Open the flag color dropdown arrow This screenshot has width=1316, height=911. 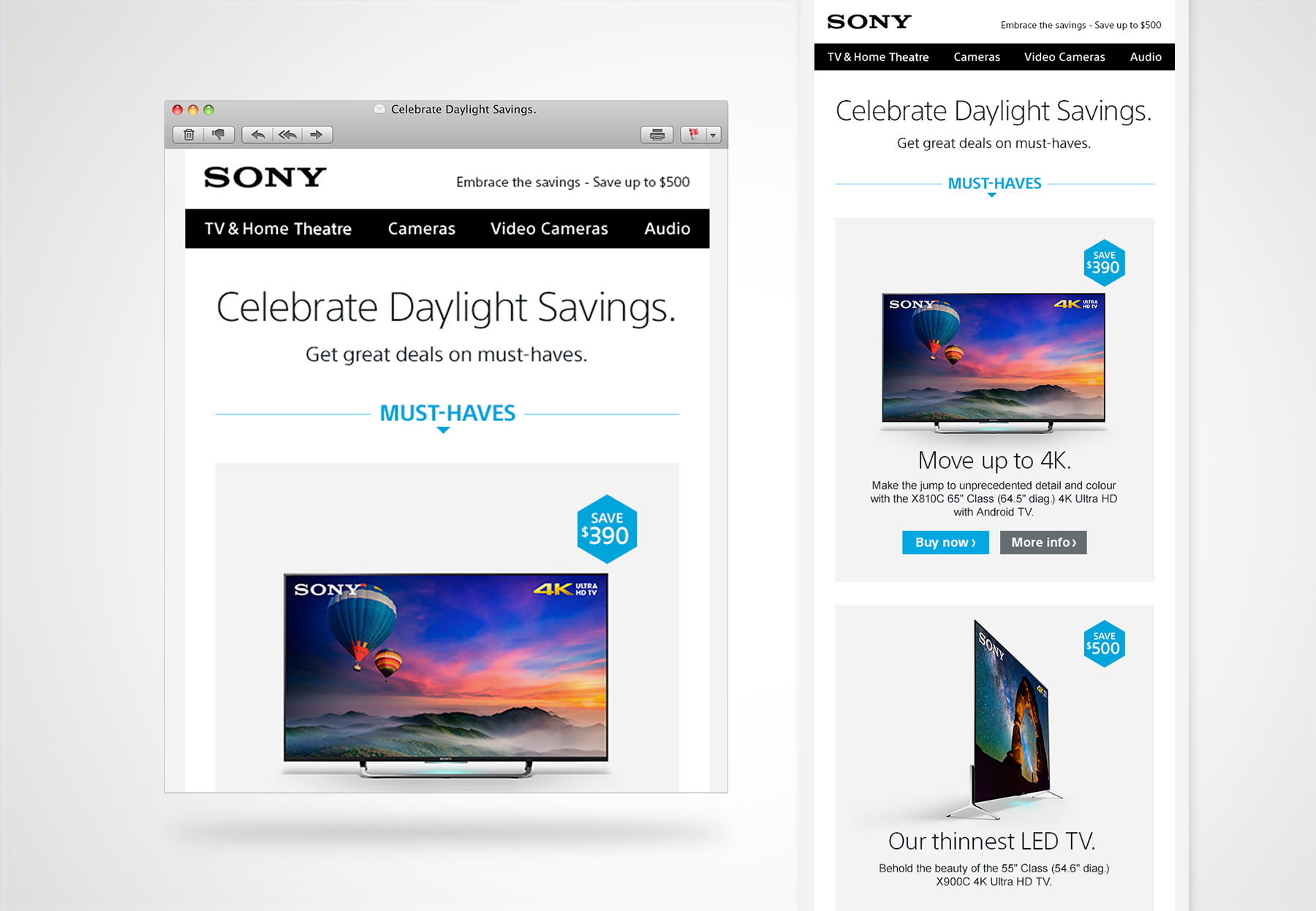click(714, 135)
